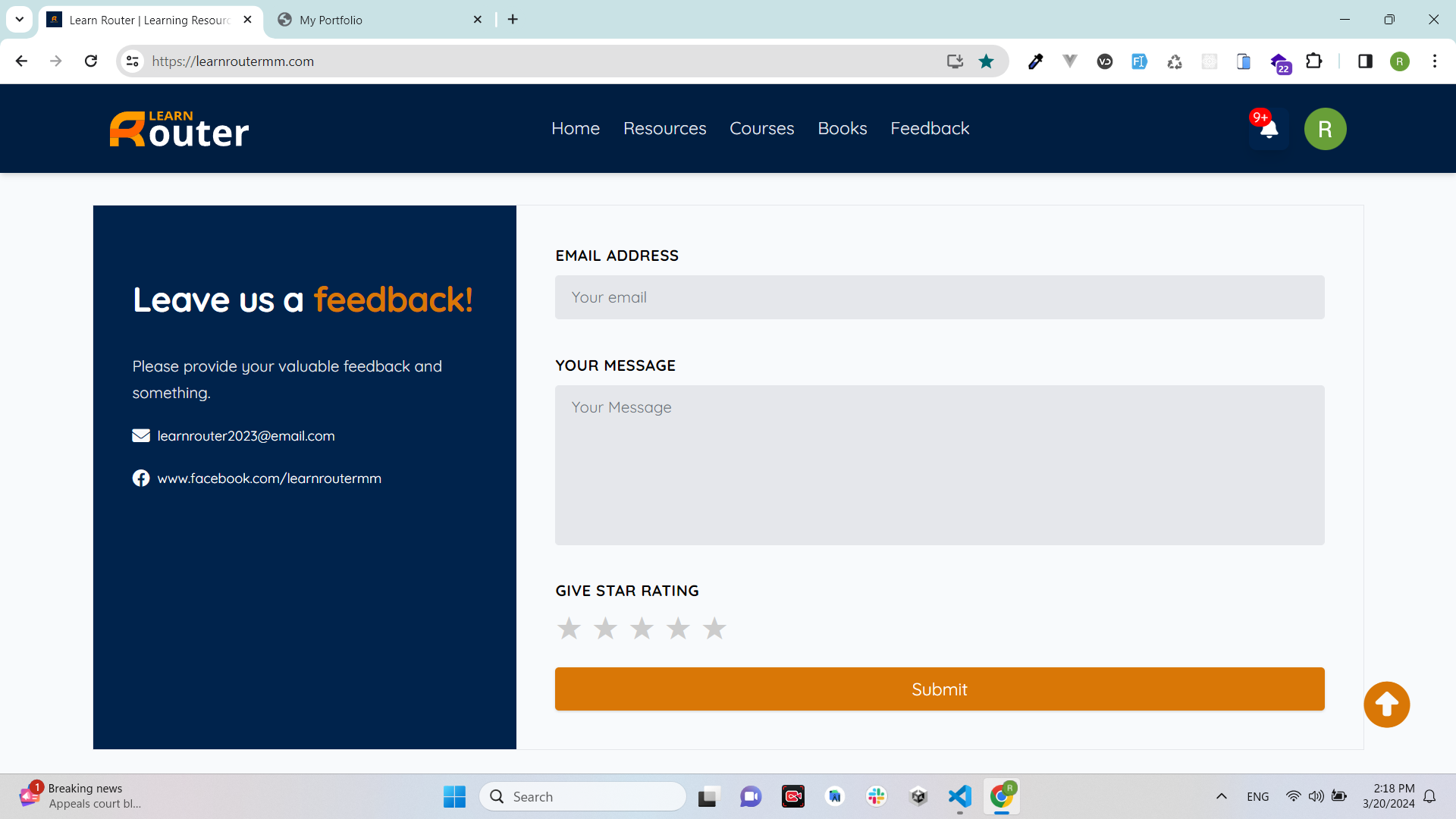The image size is (1456, 819).
Task: Select the fifth rating star
Action: 714,628
